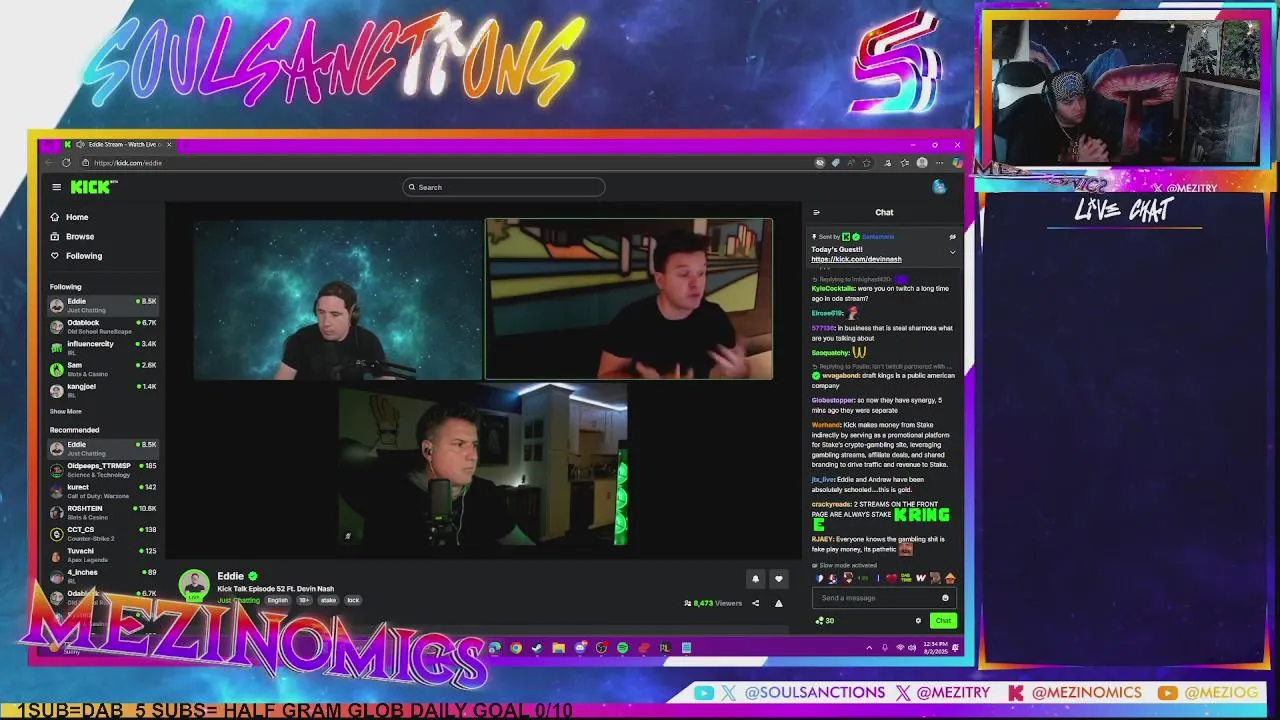
Task: Toggle the follow heart for Eddie
Action: [779, 579]
